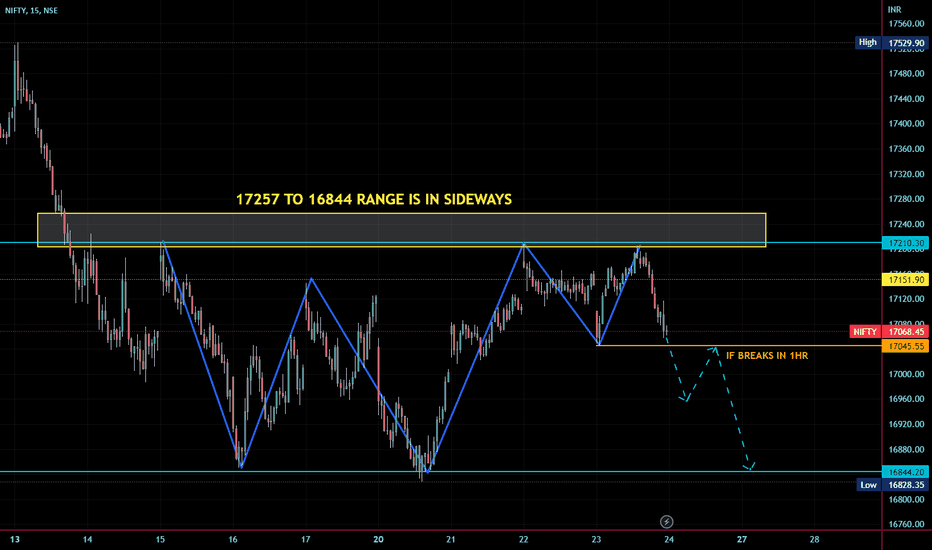The height and width of the screenshot is (550, 932).
Task: Click date 23 on the time axis
Action: pos(596,539)
